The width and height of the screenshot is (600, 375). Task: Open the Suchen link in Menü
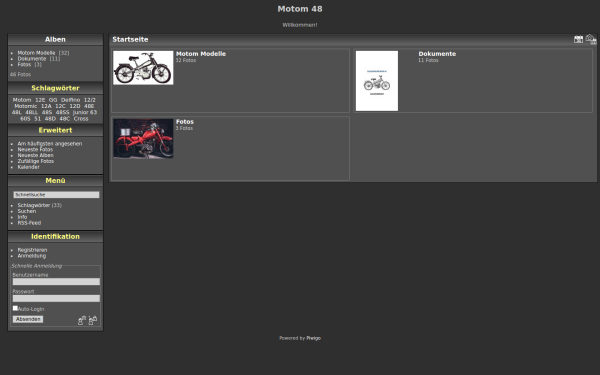[27, 211]
